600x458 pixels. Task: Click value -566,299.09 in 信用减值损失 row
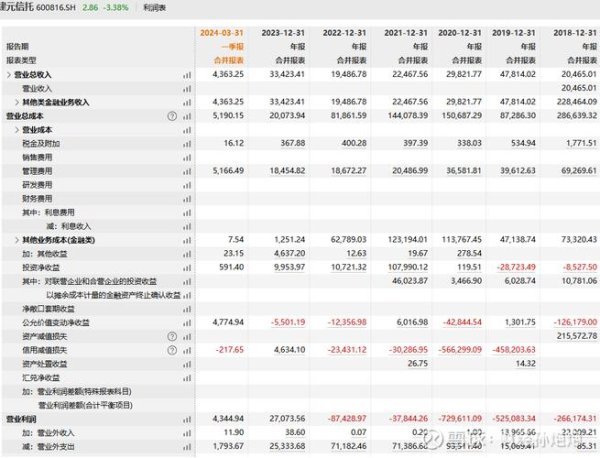pyautogui.click(x=460, y=350)
